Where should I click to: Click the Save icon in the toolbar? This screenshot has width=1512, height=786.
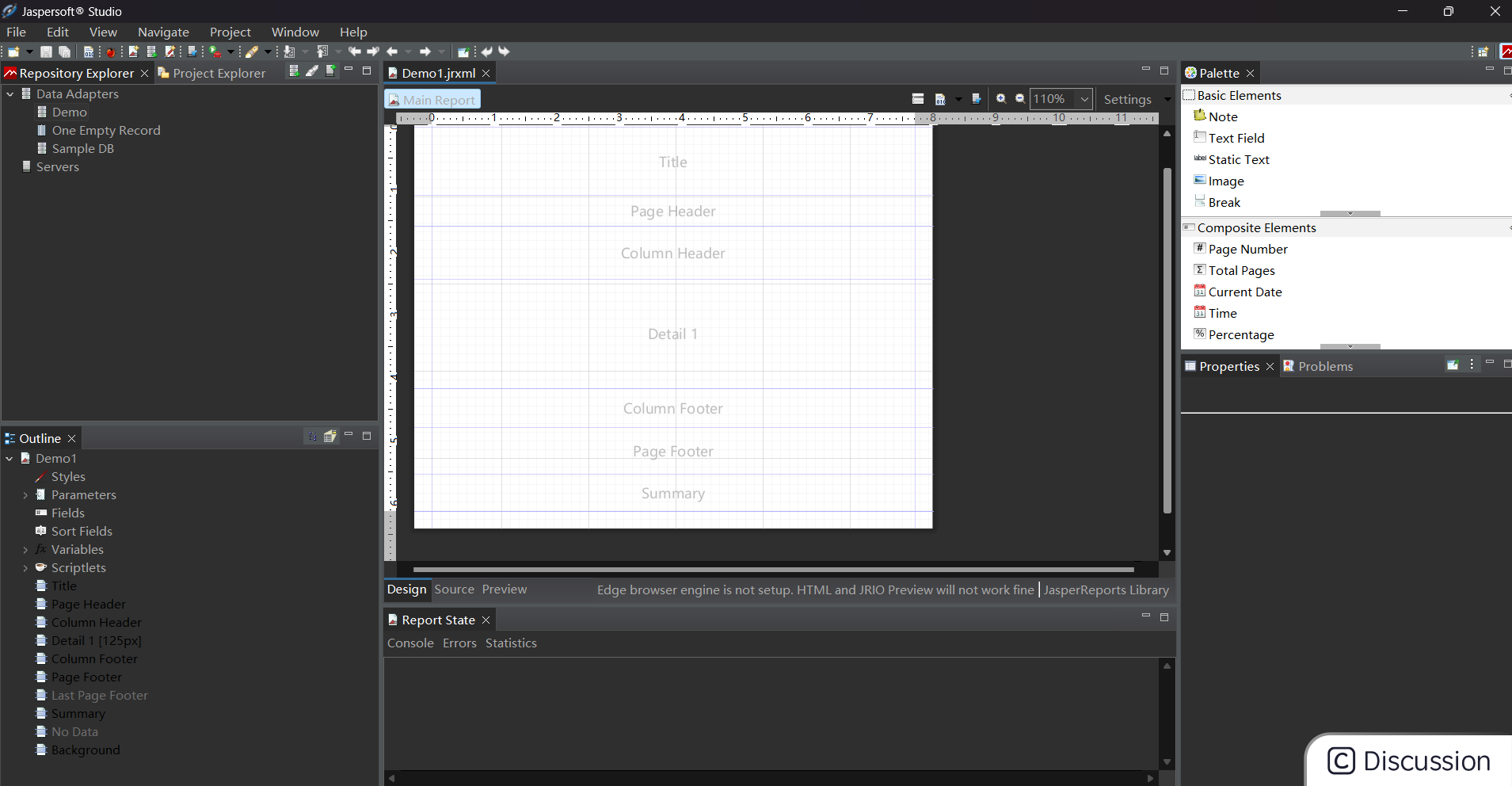coord(46,52)
